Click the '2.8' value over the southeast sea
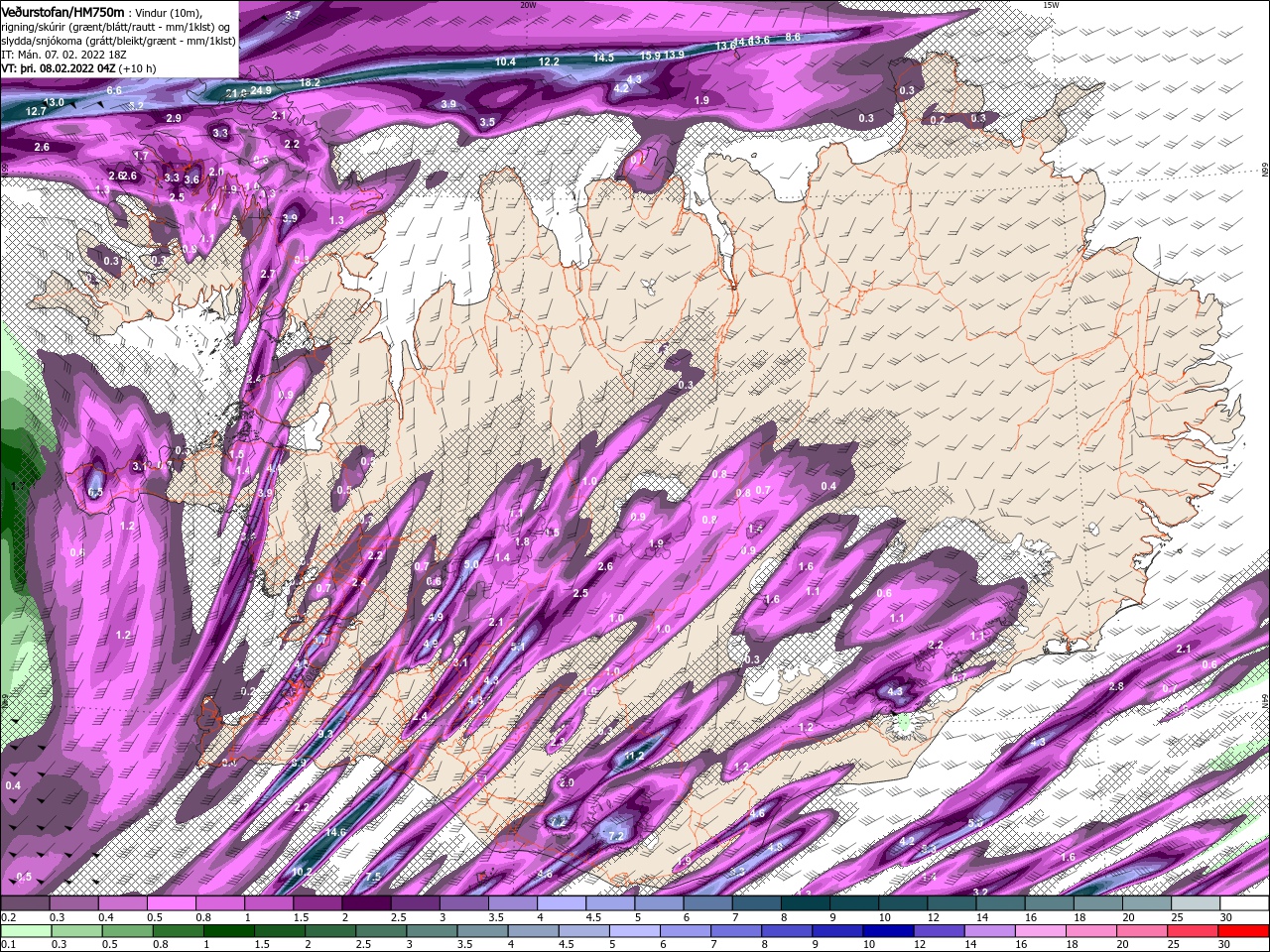Image resolution: width=1270 pixels, height=952 pixels. [1116, 686]
